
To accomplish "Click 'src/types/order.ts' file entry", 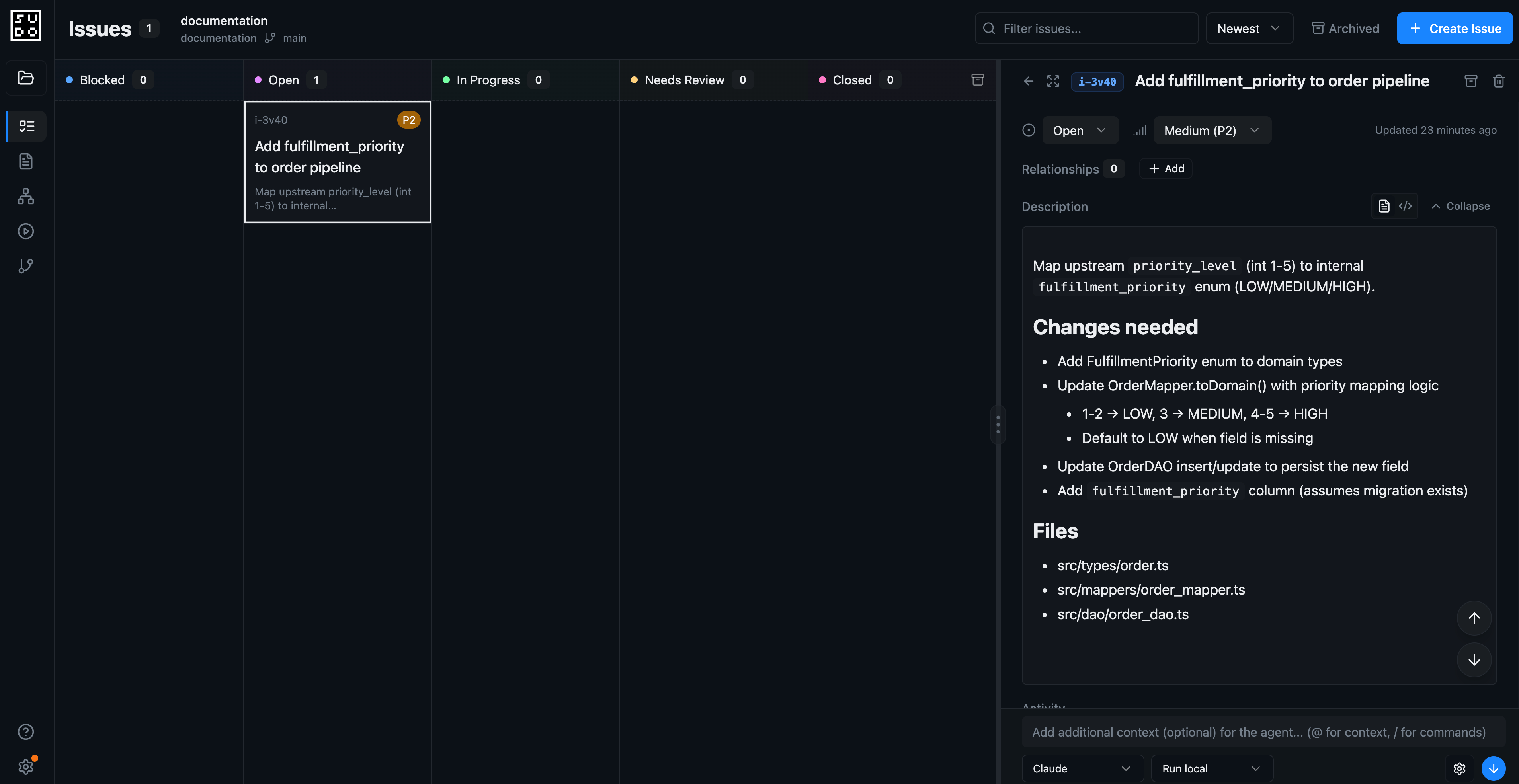I will pos(1113,565).
